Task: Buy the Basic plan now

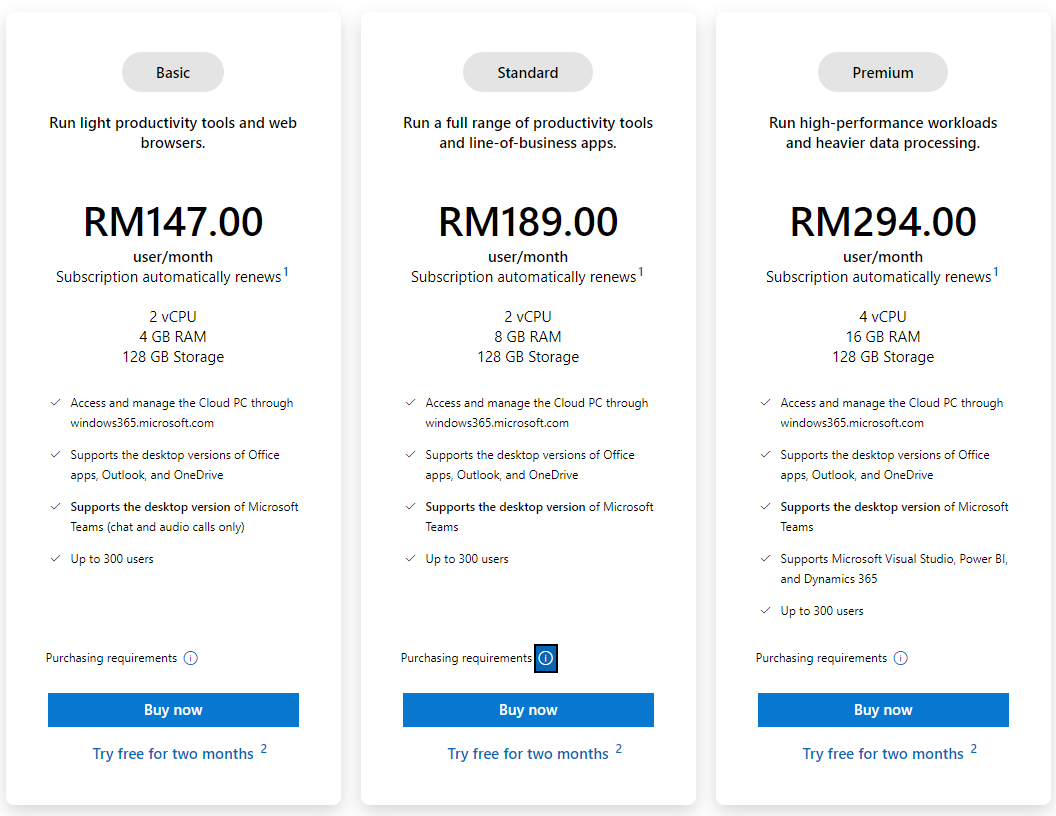Action: click(x=173, y=710)
